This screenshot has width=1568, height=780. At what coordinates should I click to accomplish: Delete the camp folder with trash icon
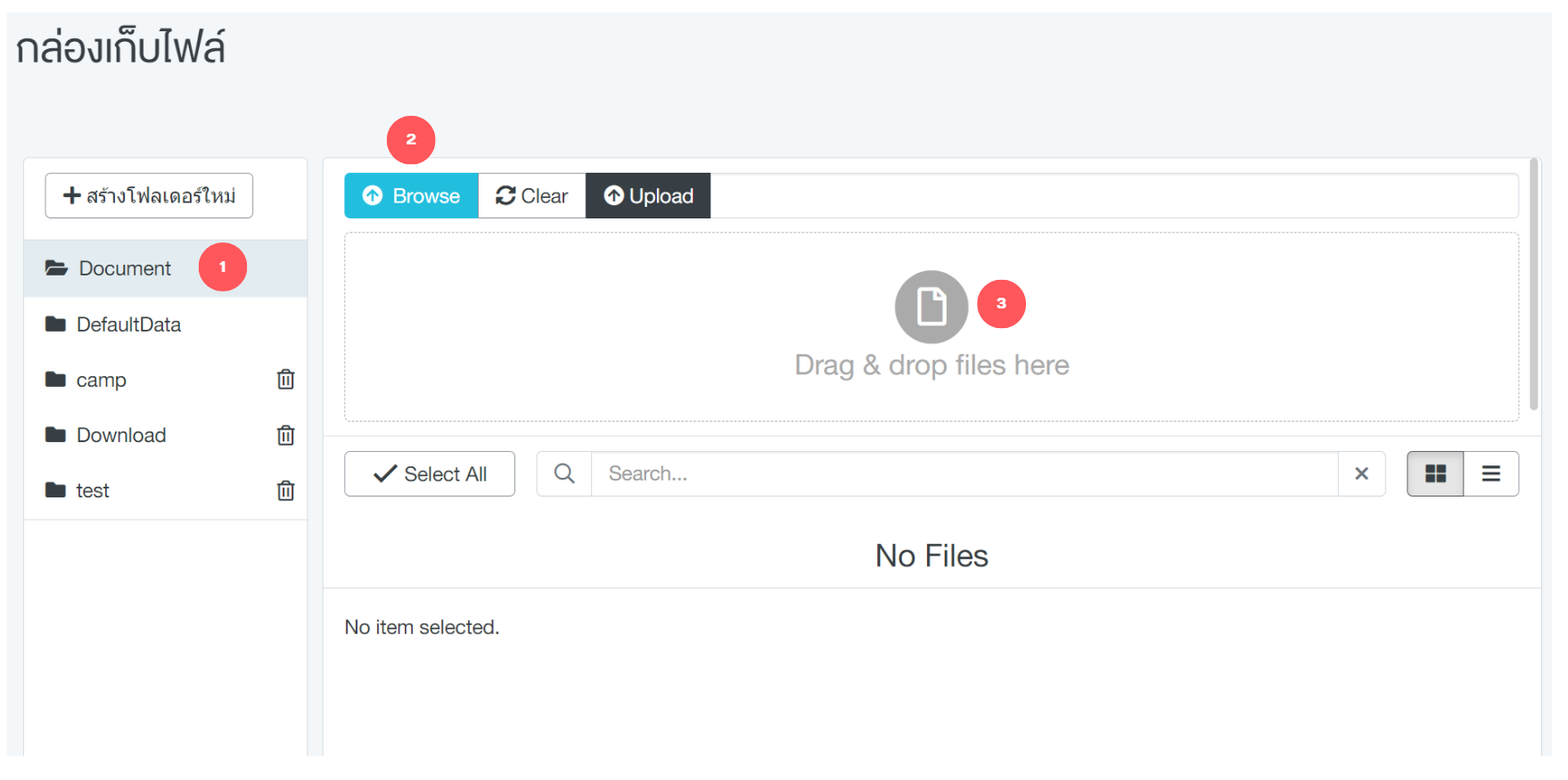click(x=285, y=380)
